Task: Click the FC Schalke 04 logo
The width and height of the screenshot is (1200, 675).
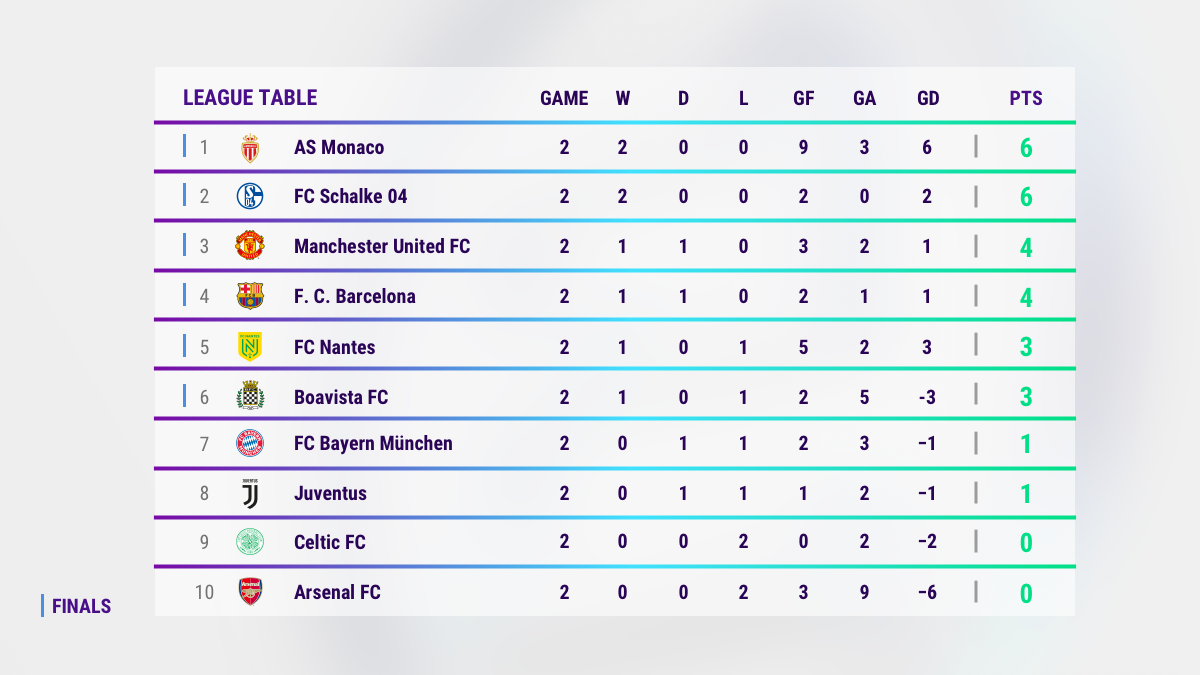Action: 250,196
